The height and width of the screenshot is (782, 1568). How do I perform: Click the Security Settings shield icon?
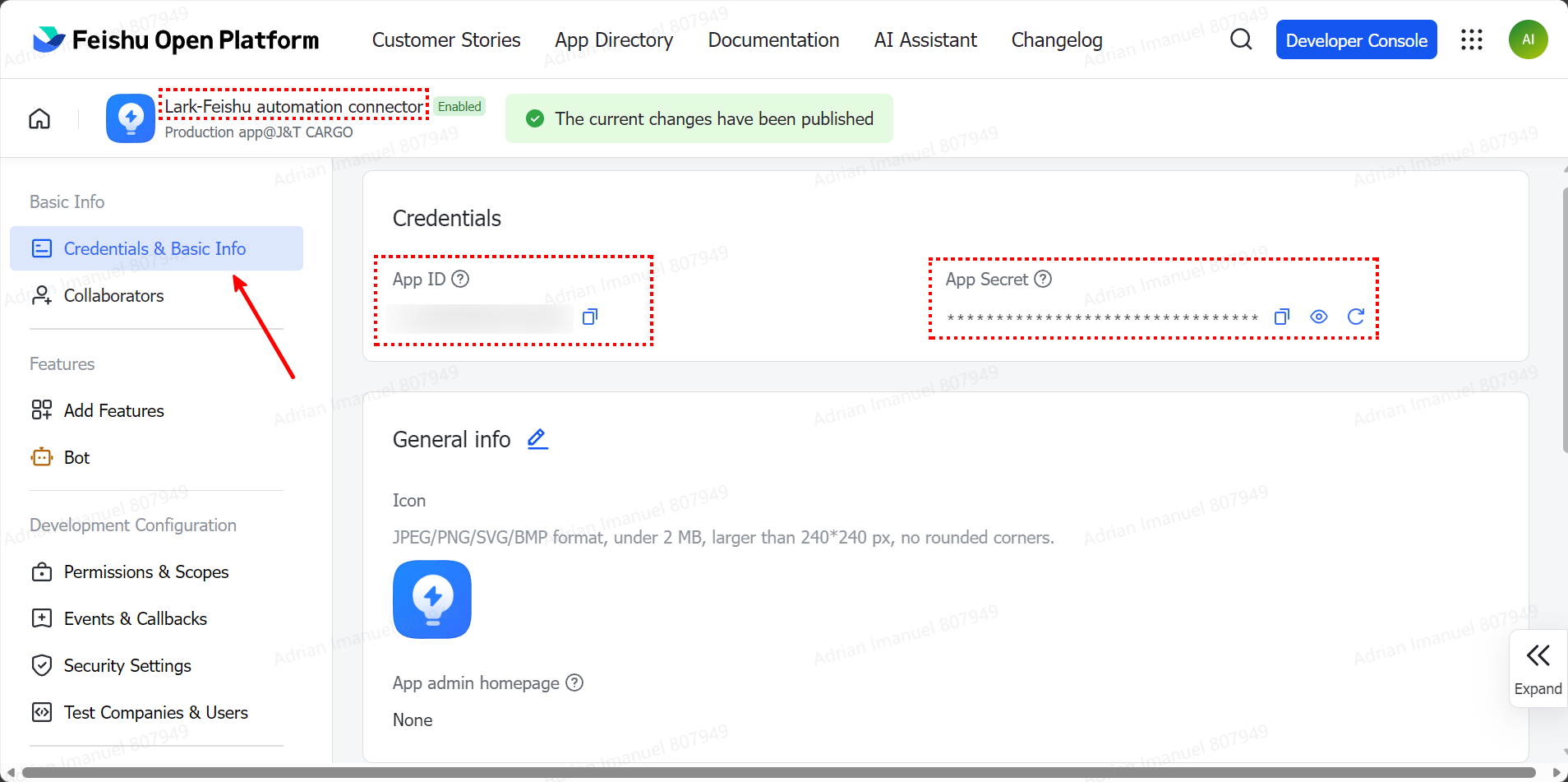tap(41, 665)
